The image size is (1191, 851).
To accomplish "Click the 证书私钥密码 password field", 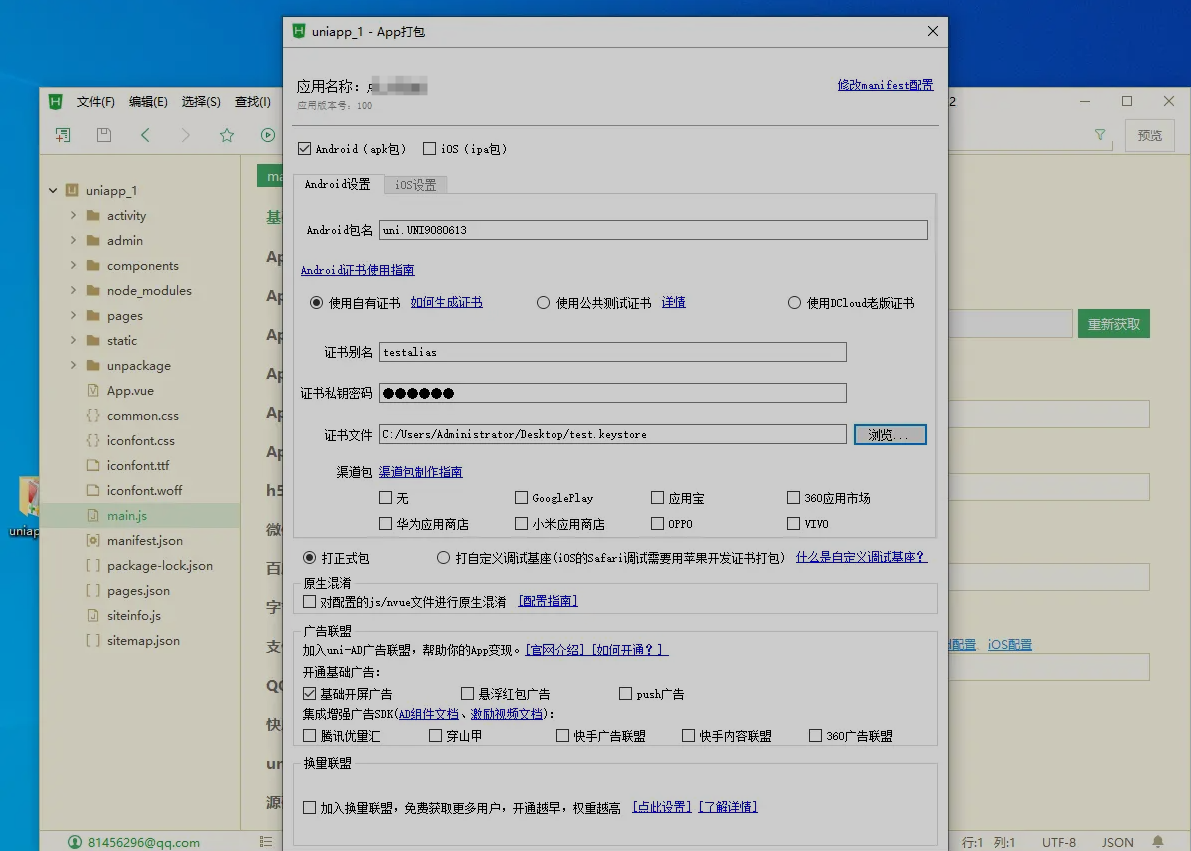I will click(x=613, y=393).
